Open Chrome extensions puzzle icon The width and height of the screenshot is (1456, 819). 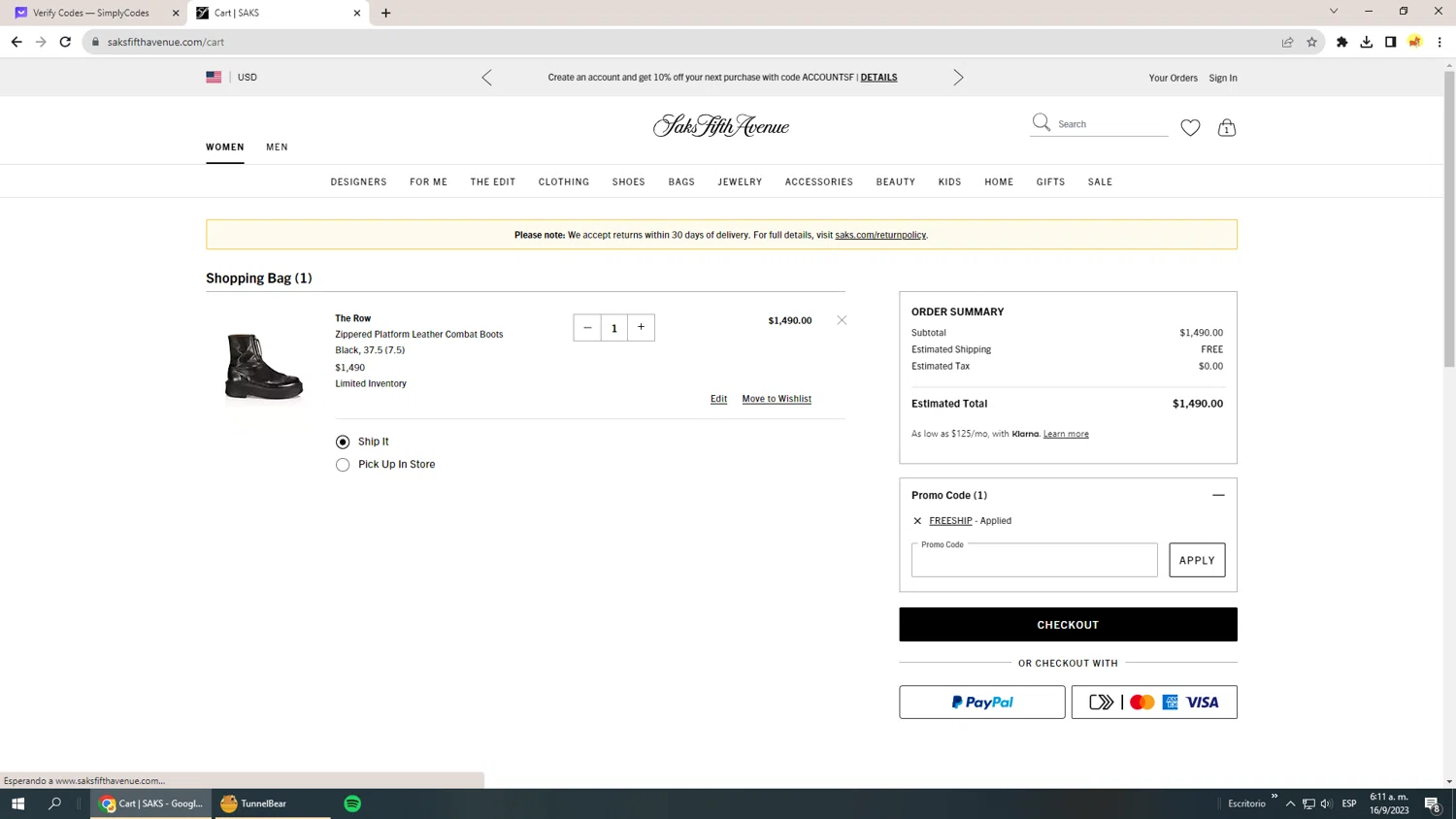click(x=1341, y=42)
